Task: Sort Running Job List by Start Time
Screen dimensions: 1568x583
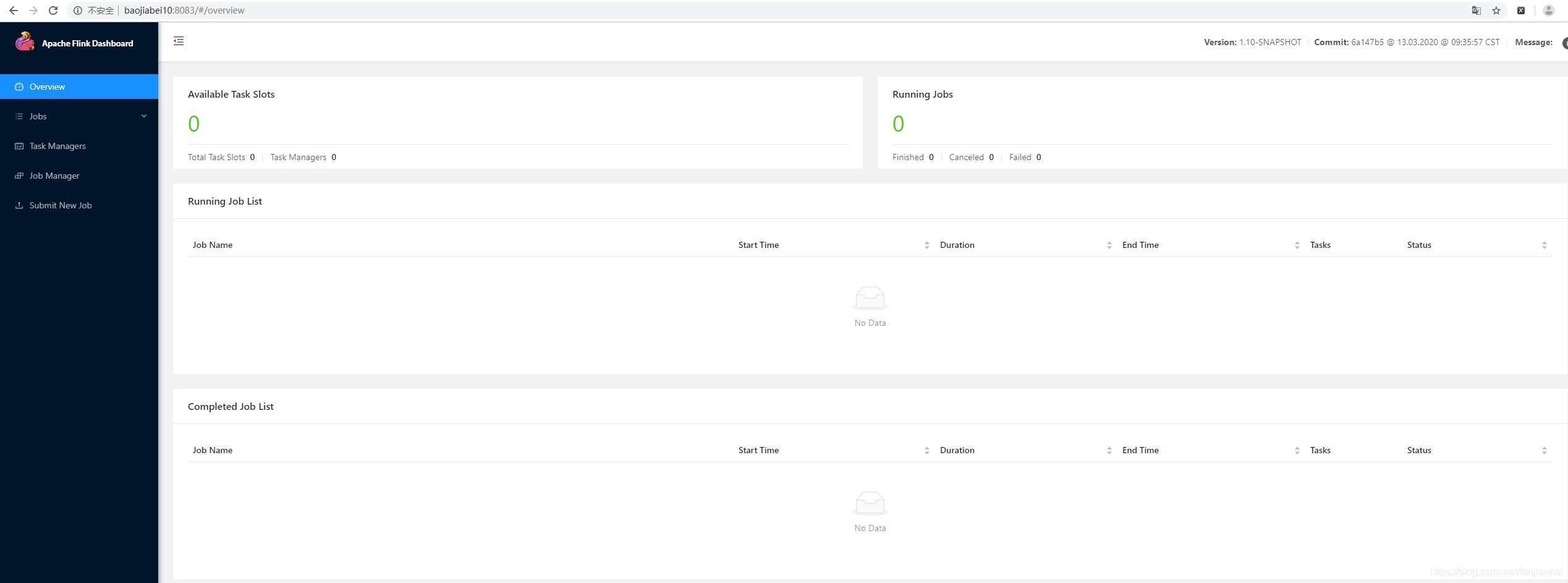Action: click(x=927, y=245)
